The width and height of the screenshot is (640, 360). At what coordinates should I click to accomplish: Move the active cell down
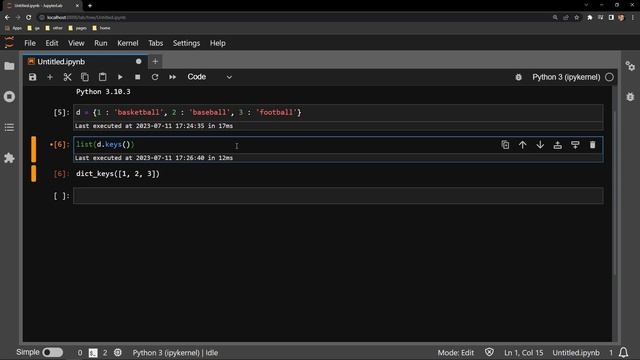(540, 145)
